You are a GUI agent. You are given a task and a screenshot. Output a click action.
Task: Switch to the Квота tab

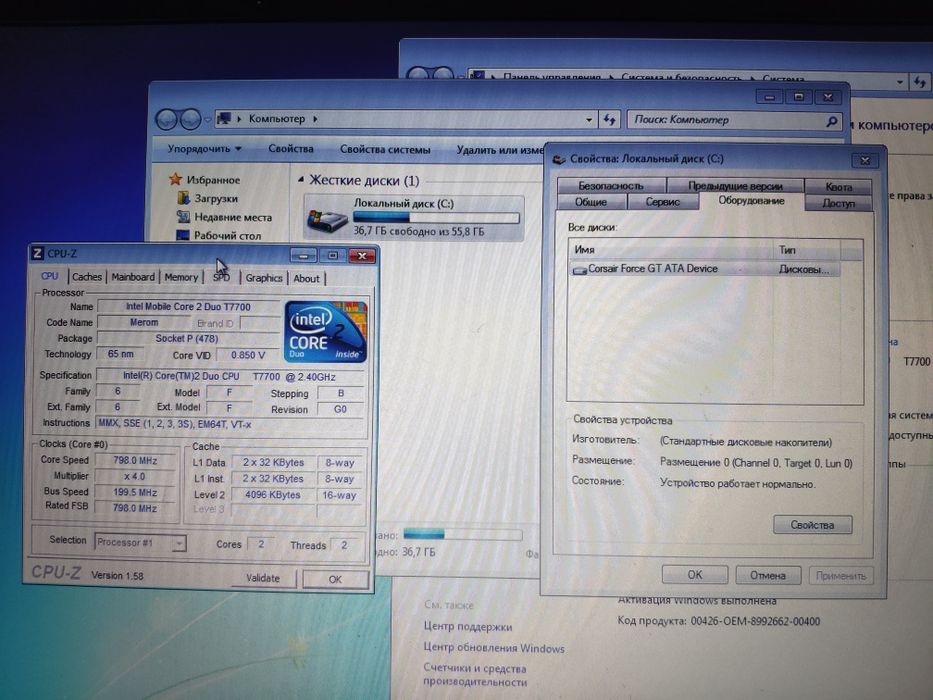(839, 187)
